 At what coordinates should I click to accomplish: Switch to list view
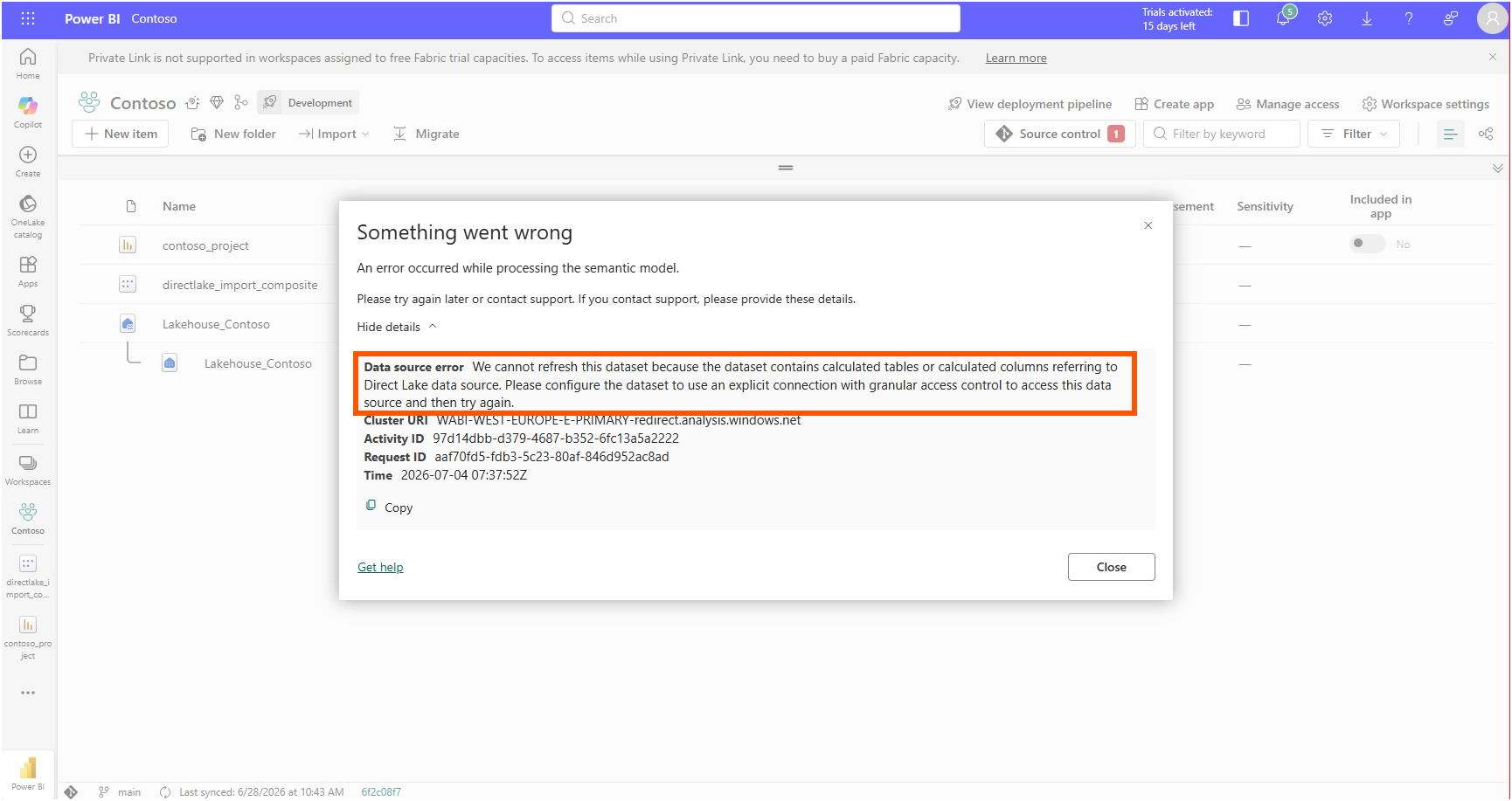pyautogui.click(x=1450, y=134)
